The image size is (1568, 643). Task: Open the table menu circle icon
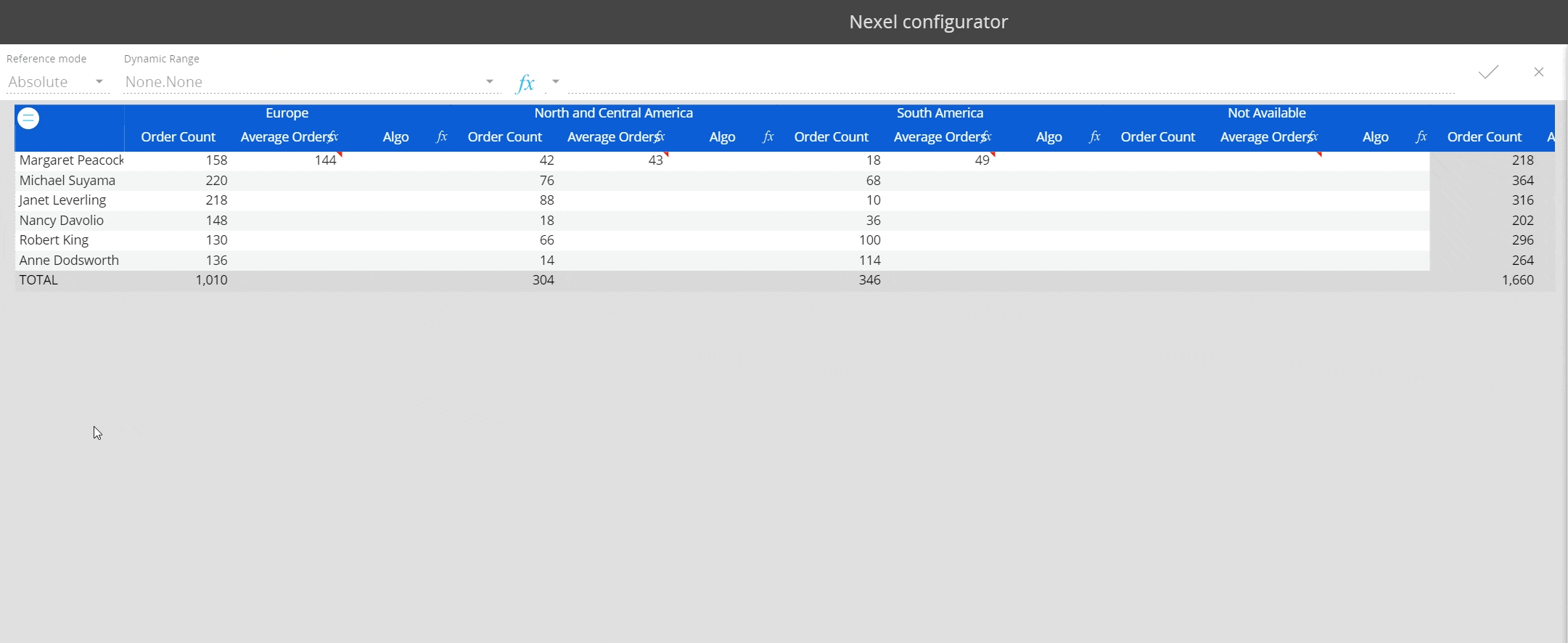point(28,118)
